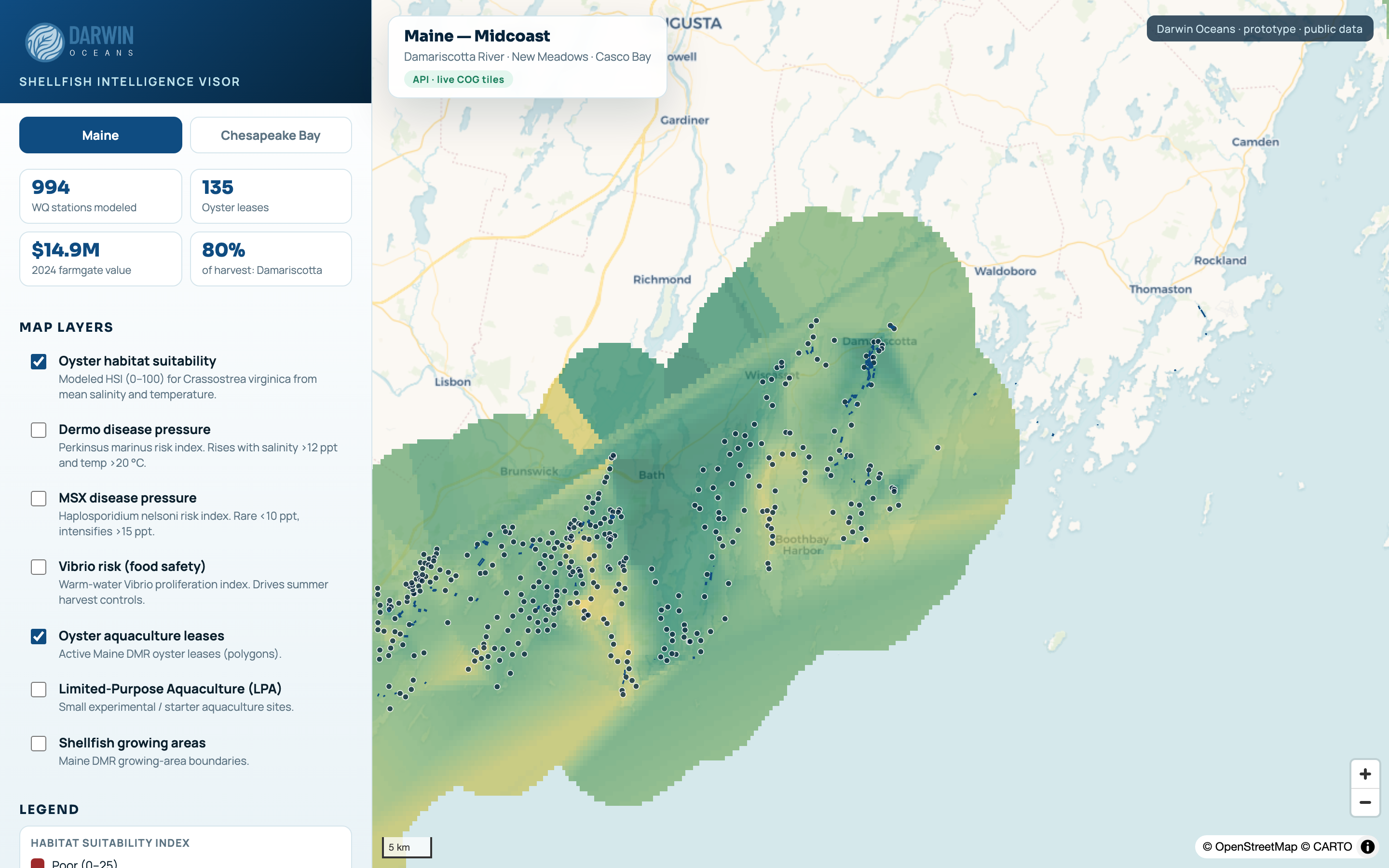
Task: Click the Maine — Midcoast title
Action: click(477, 36)
